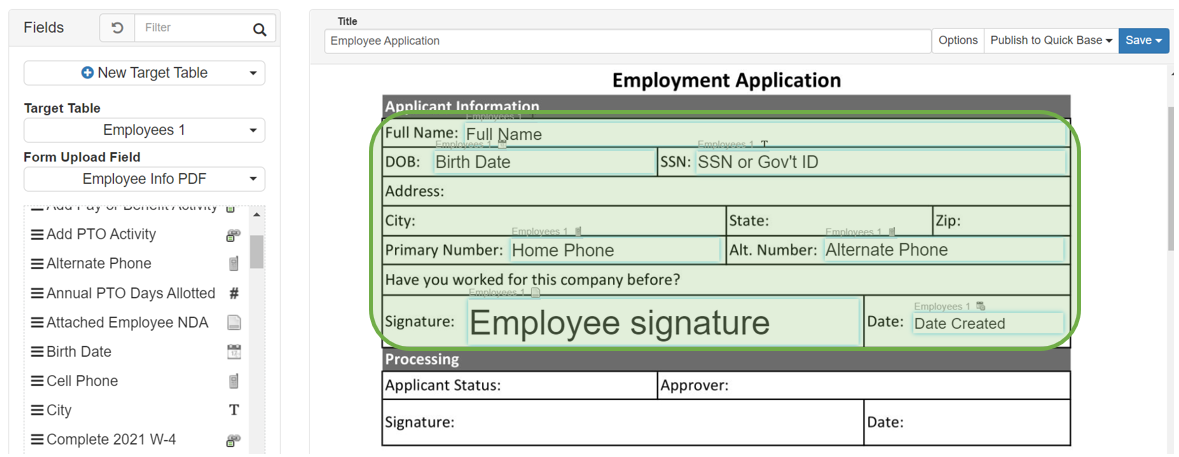Grab the drag handle of Birth Date

[x=37, y=352]
